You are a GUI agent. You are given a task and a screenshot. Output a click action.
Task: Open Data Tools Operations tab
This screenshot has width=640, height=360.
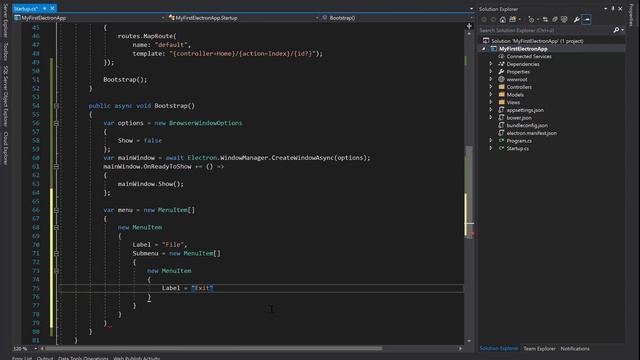coord(83,358)
